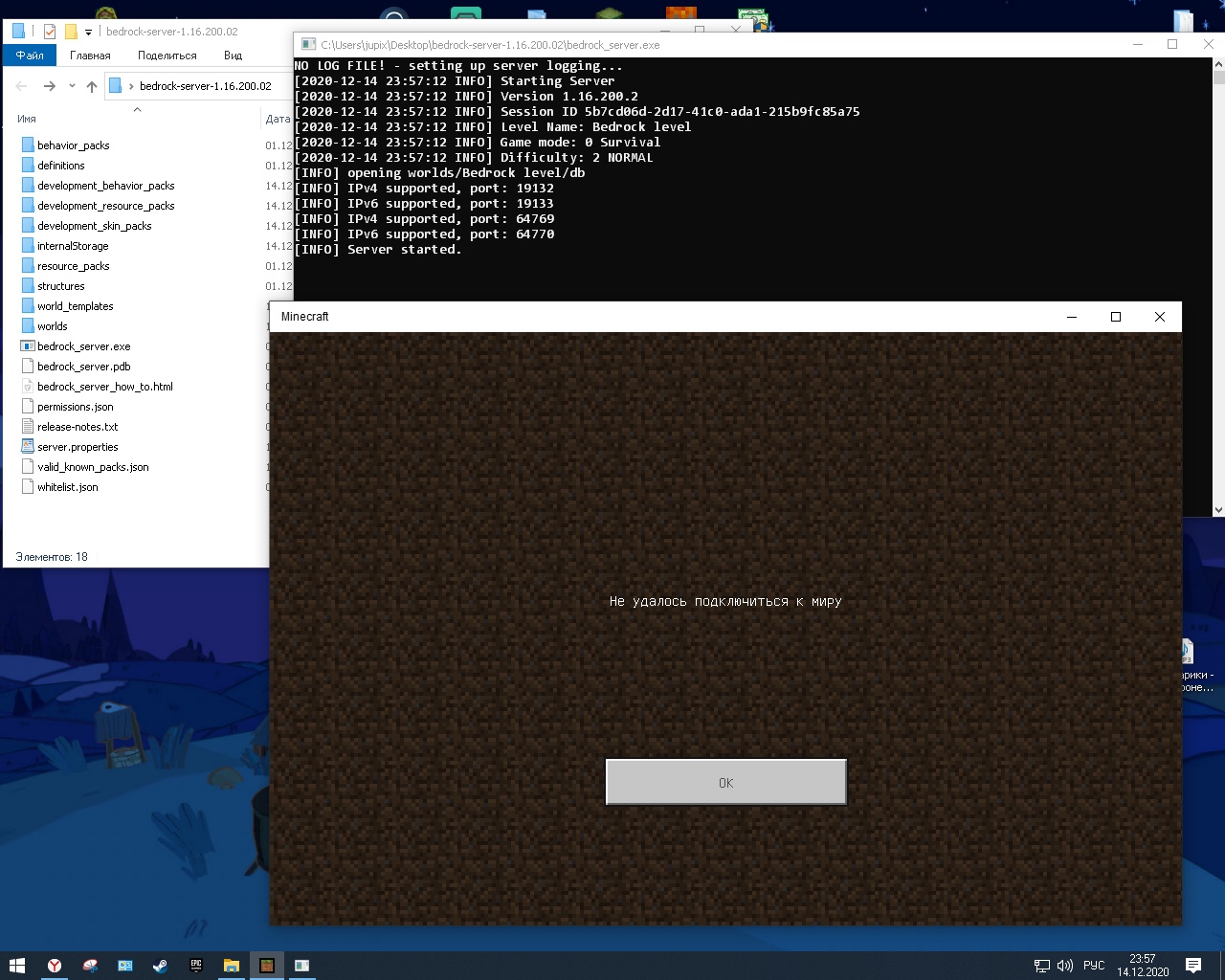Open the Quick Access Toolbar customize dropdown
1225x980 pixels.
[x=88, y=32]
